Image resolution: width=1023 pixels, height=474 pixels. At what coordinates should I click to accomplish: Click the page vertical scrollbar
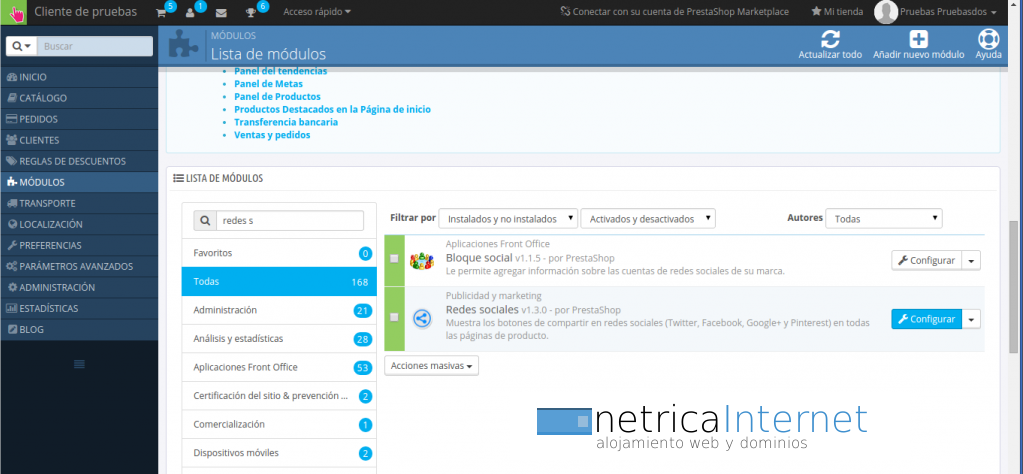(x=1014, y=287)
